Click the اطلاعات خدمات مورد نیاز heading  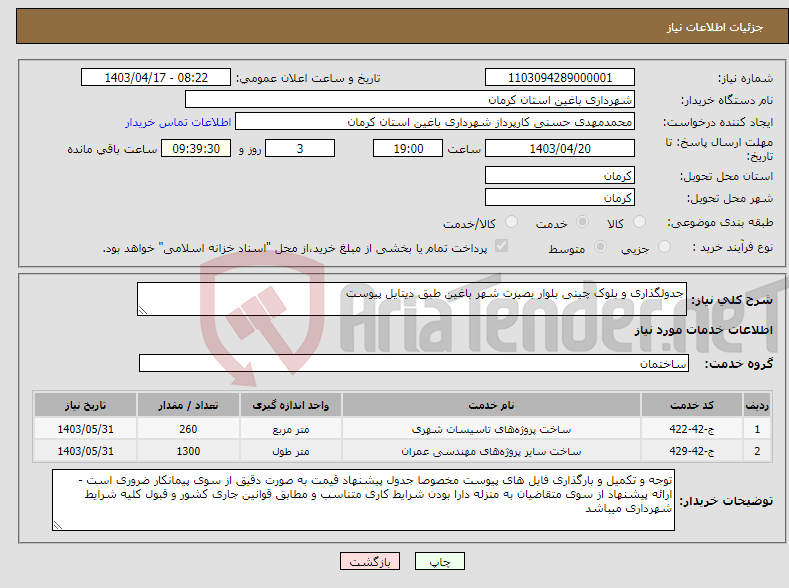pos(703,330)
